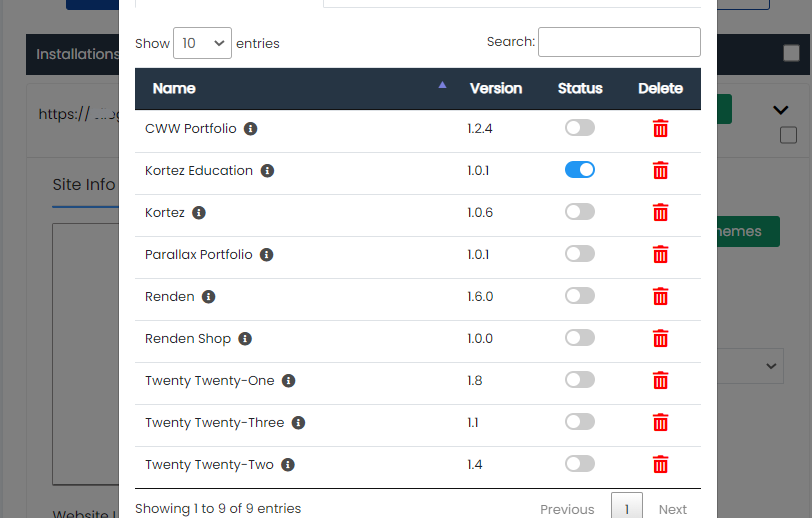Check the Installations header checkbox

[791, 53]
